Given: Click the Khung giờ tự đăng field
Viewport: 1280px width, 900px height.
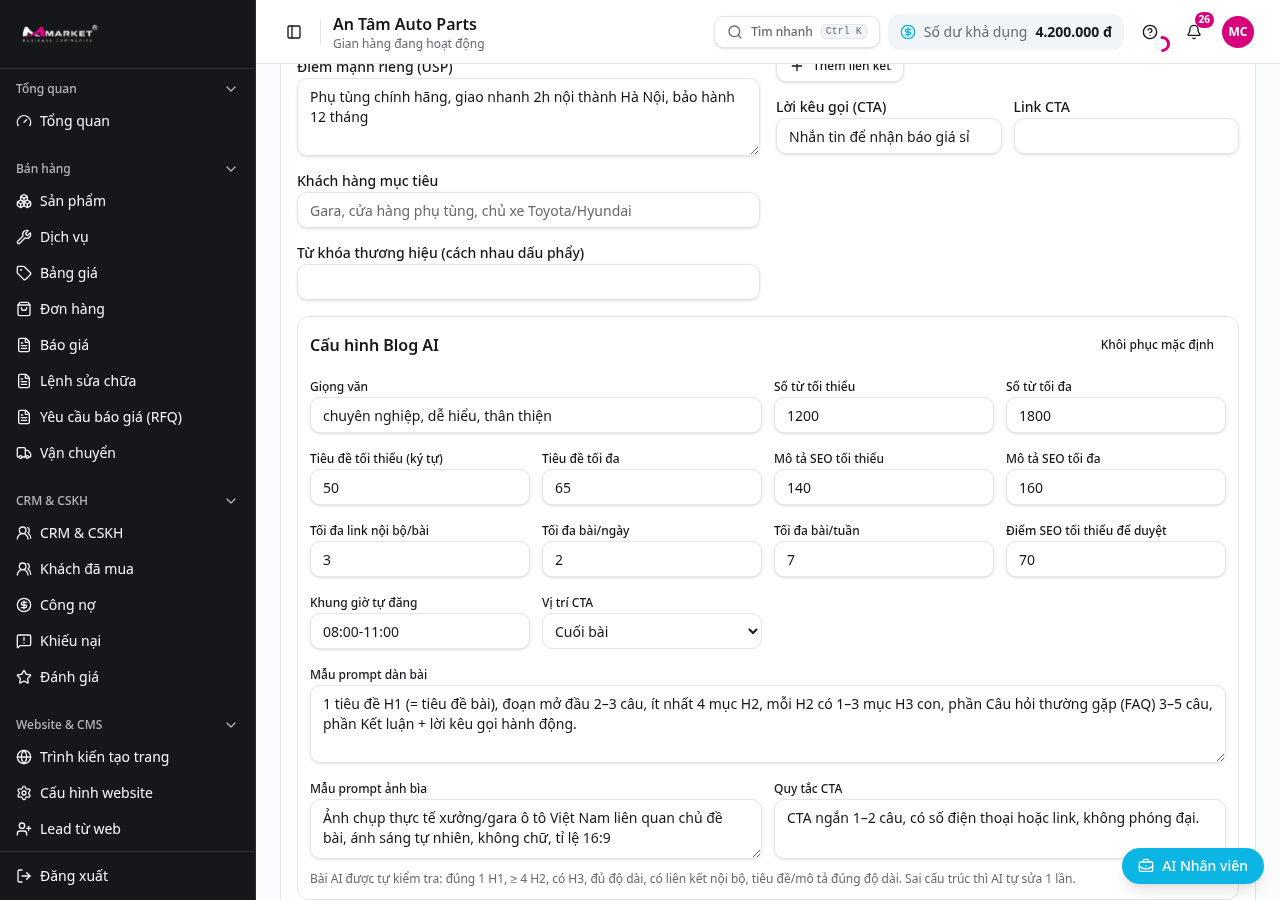Looking at the screenshot, I should coord(420,631).
